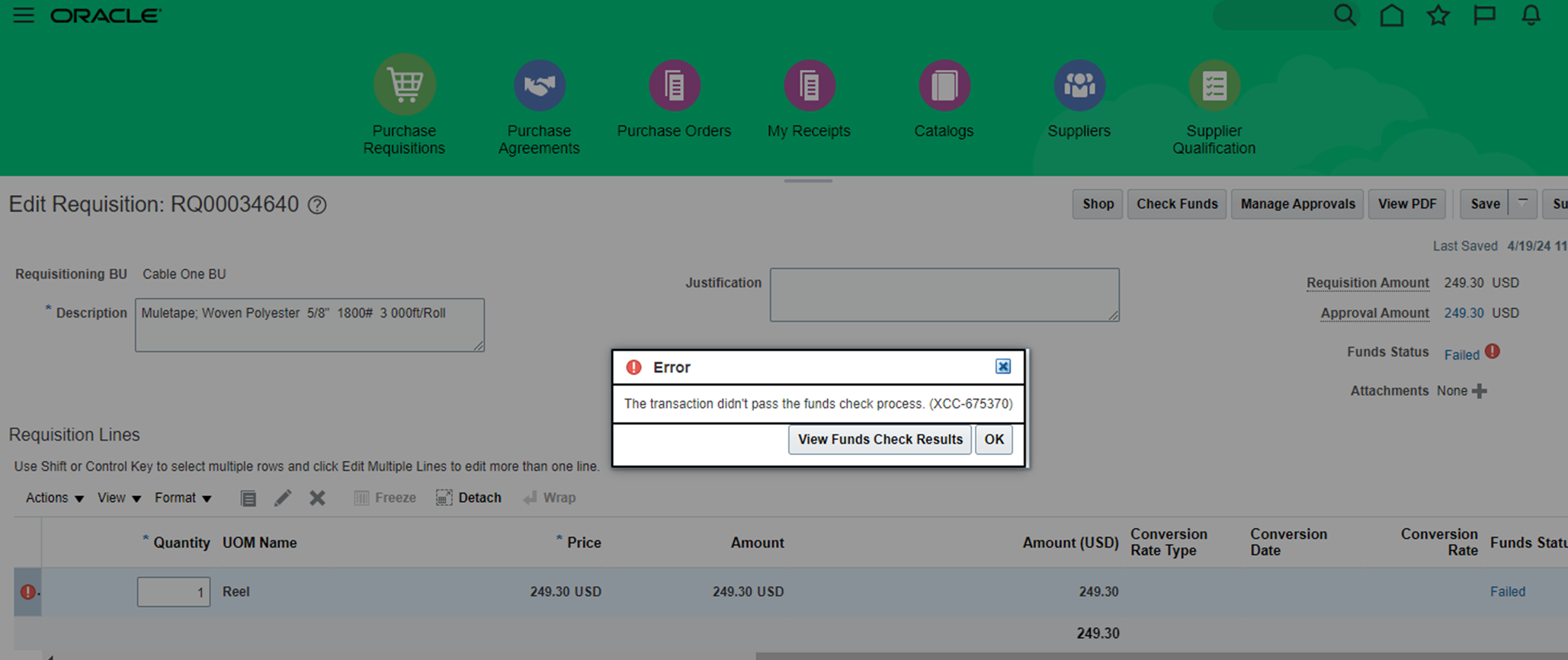Image resolution: width=1568 pixels, height=660 pixels.
Task: Click into the Justification text area
Action: coord(944,294)
